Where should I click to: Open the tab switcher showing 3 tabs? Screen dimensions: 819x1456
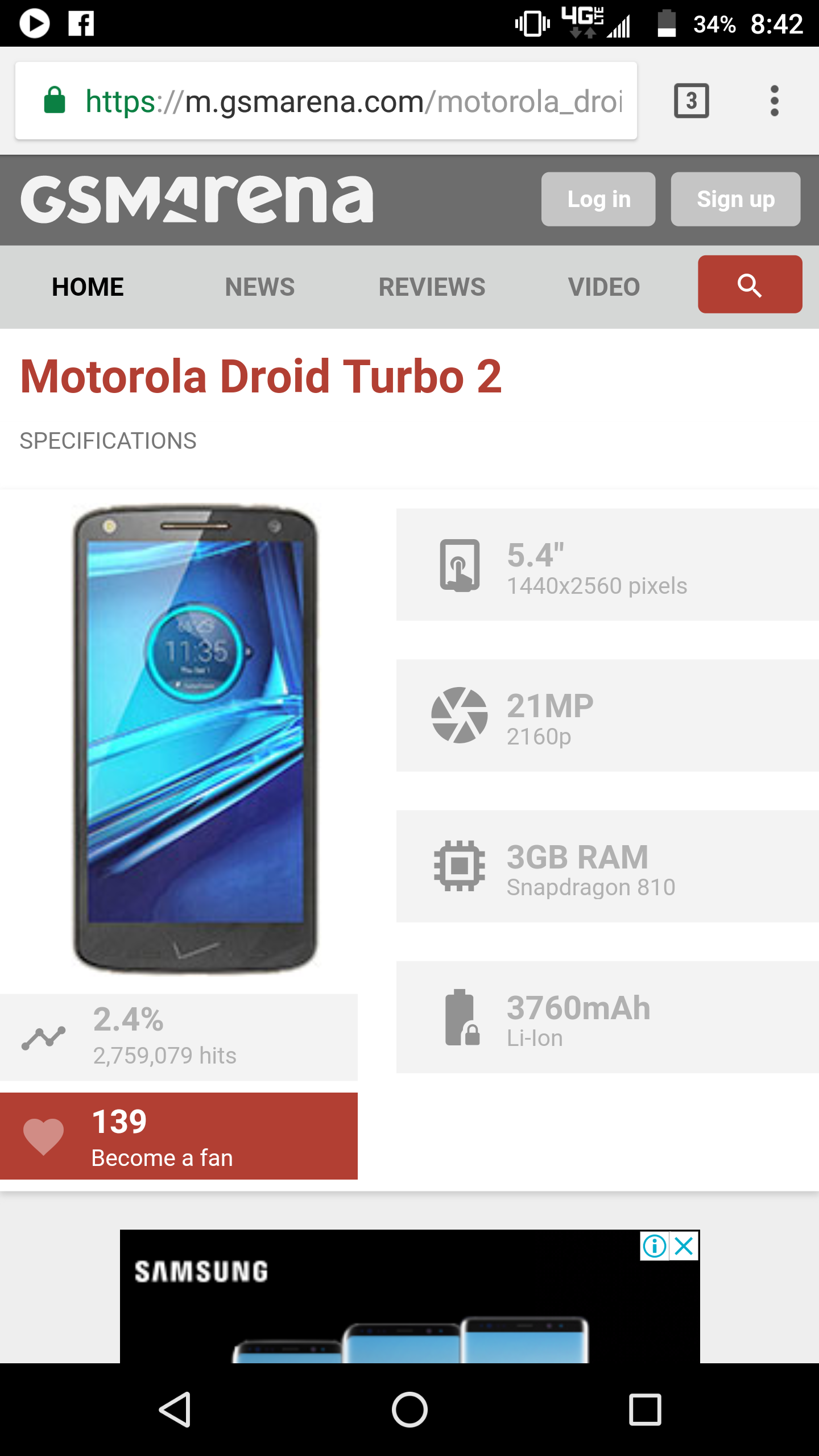[691, 101]
